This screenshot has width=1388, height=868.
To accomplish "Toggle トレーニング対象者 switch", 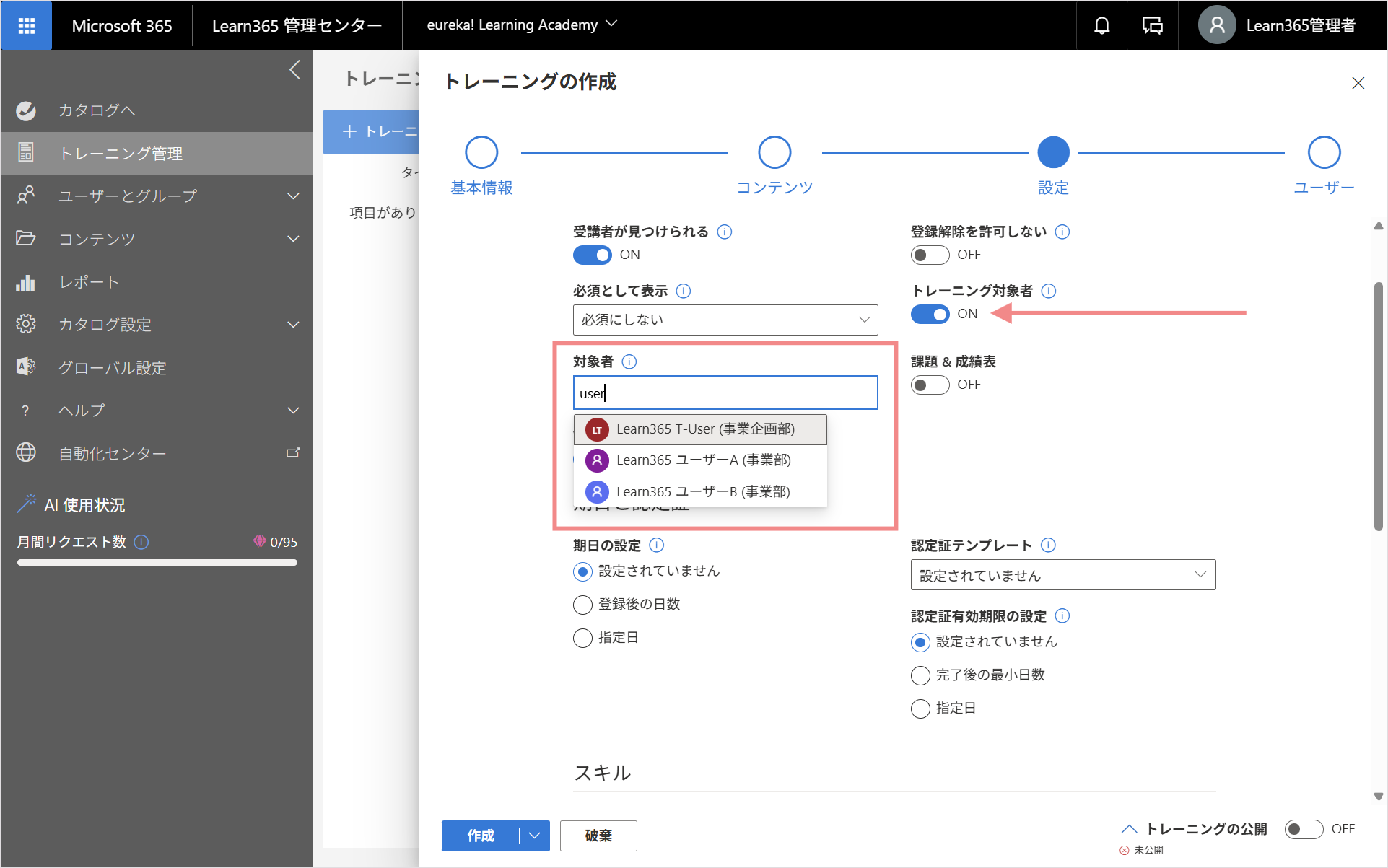I will [x=930, y=314].
